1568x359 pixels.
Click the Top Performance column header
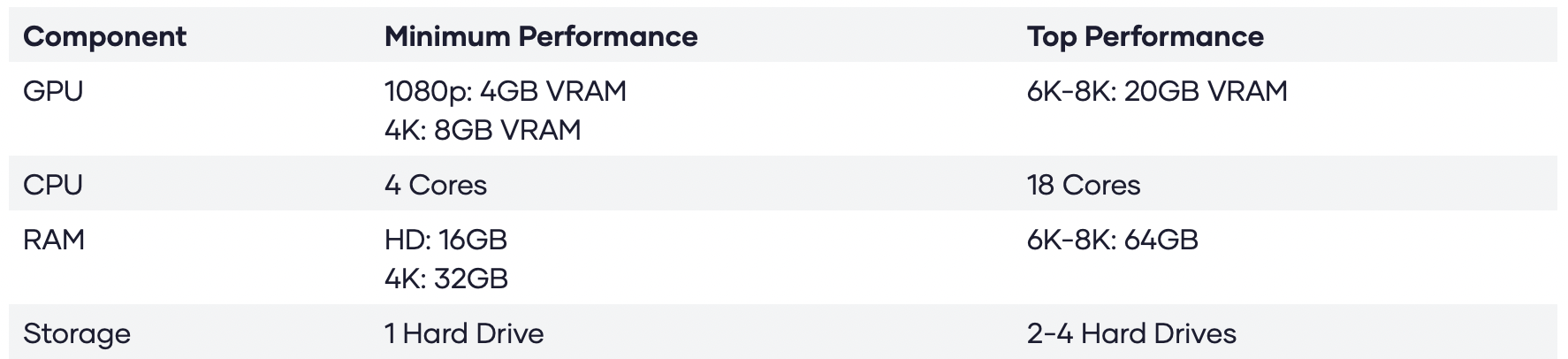[1145, 36]
